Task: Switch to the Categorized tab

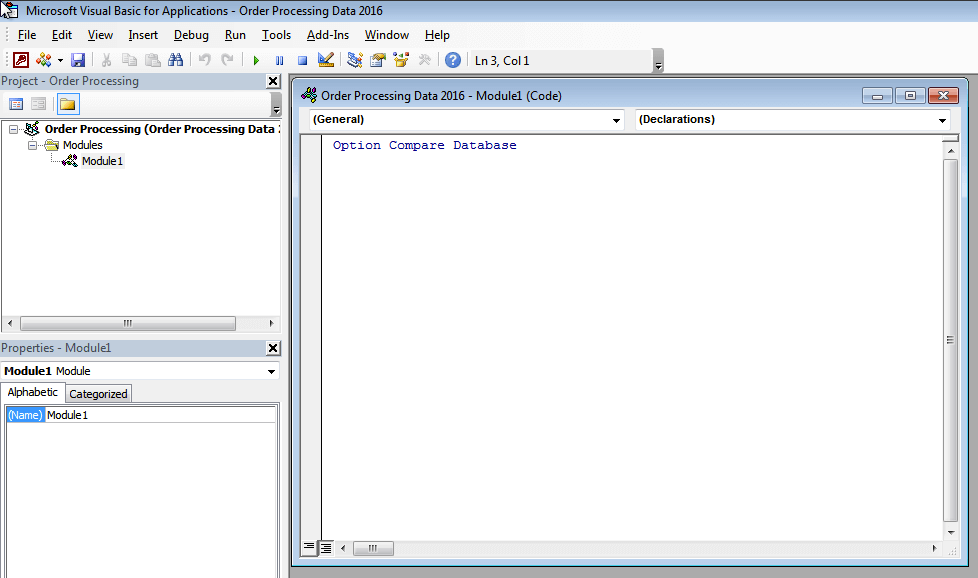Action: [x=98, y=394]
